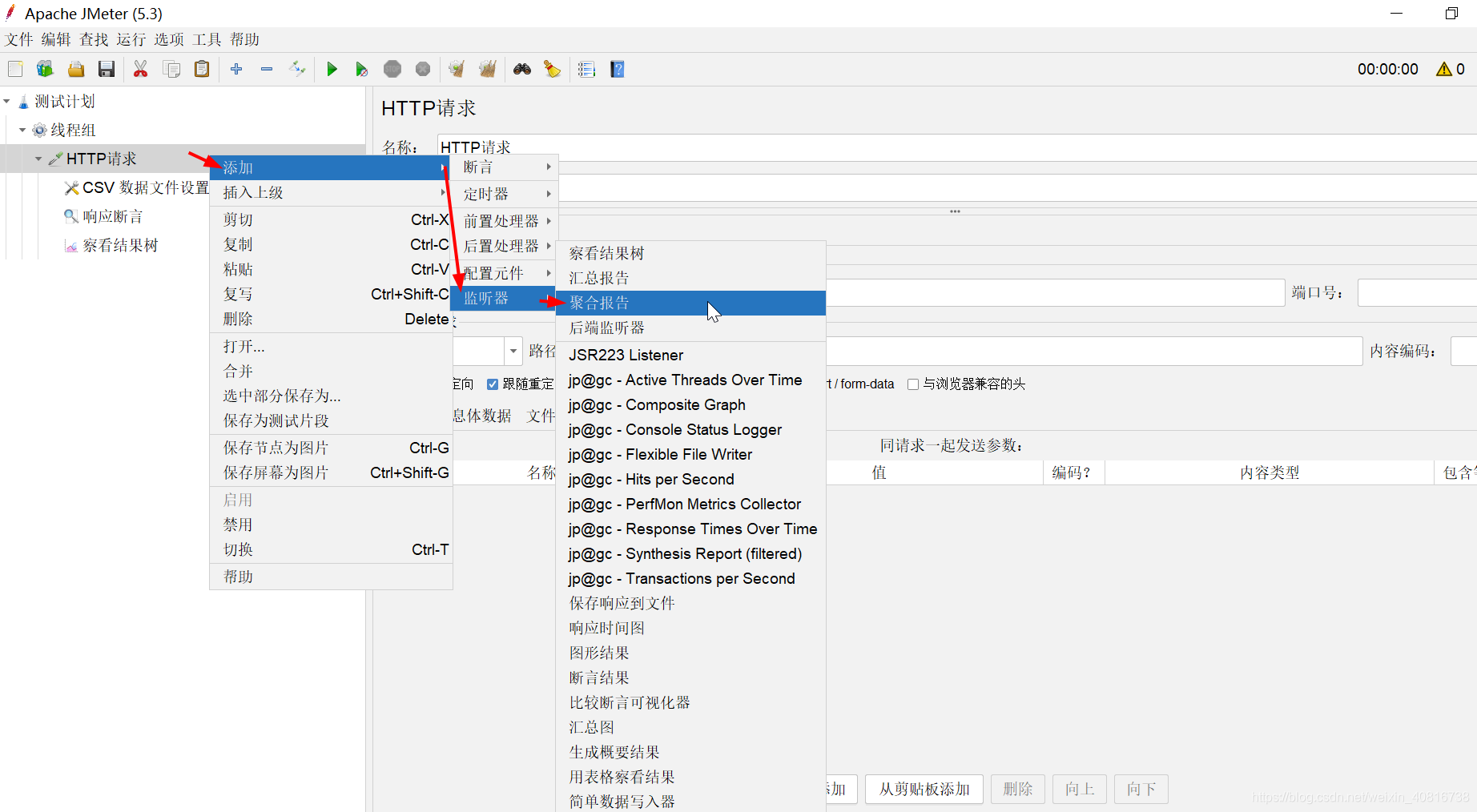The width and height of the screenshot is (1477, 812).
Task: Click 监听器 in the 添加 submenu
Action: point(505,298)
